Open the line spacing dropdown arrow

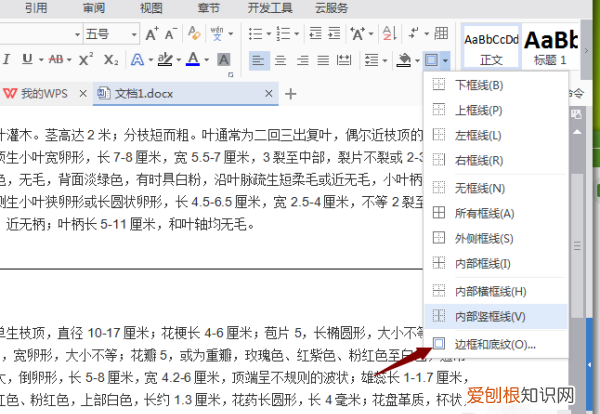click(x=385, y=60)
